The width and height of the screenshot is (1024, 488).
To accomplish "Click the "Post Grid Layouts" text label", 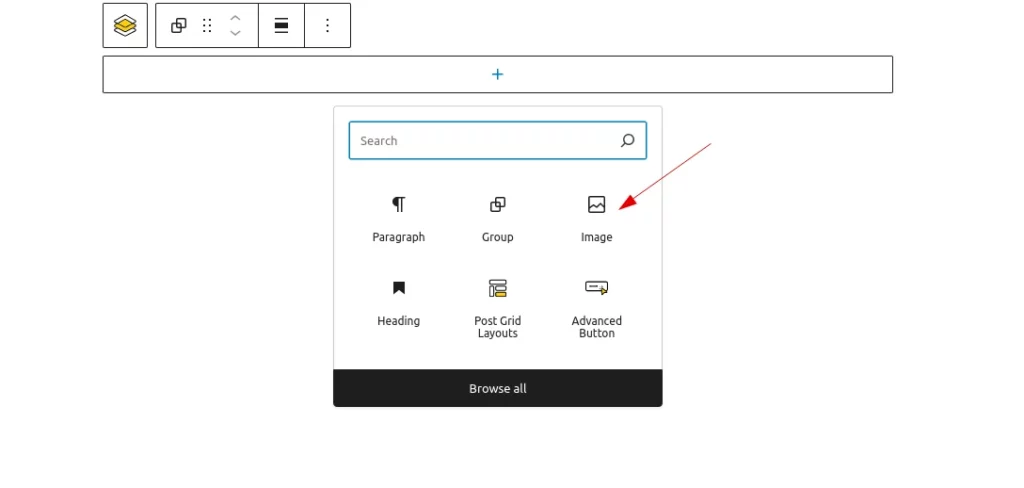I will (497, 327).
